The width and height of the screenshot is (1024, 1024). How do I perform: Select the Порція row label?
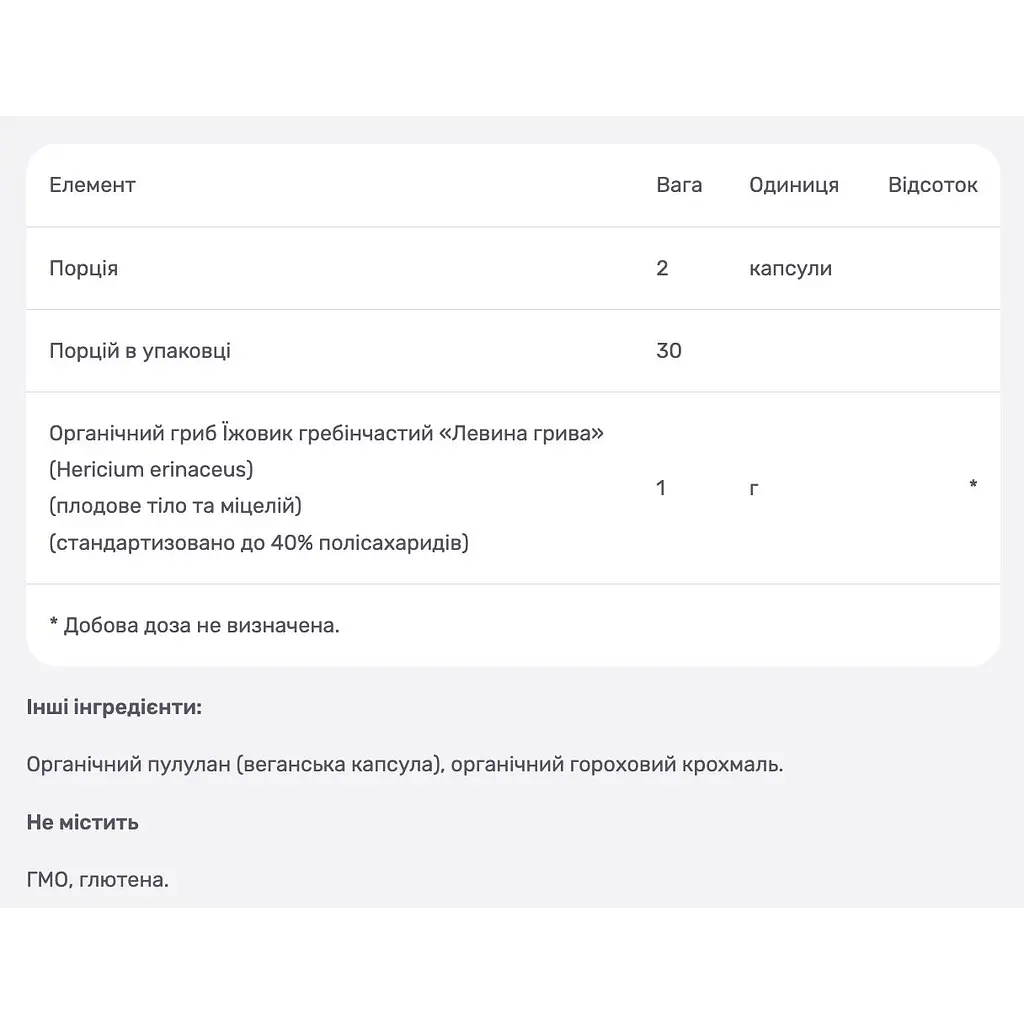tap(84, 268)
